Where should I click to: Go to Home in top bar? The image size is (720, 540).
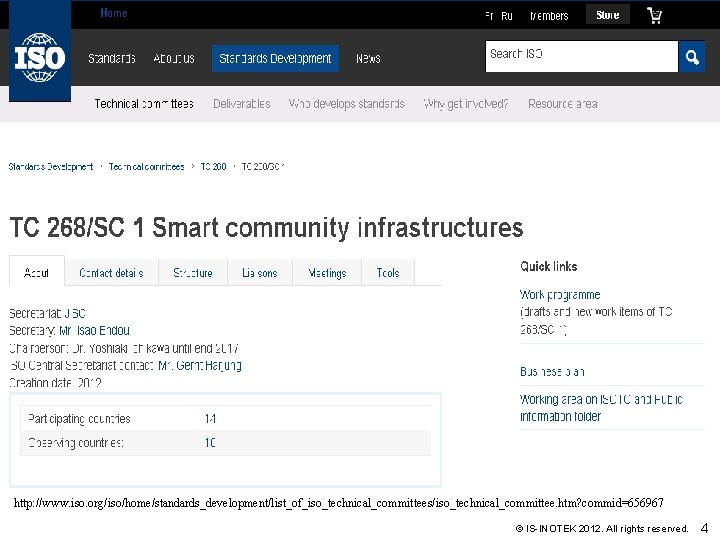coord(114,14)
